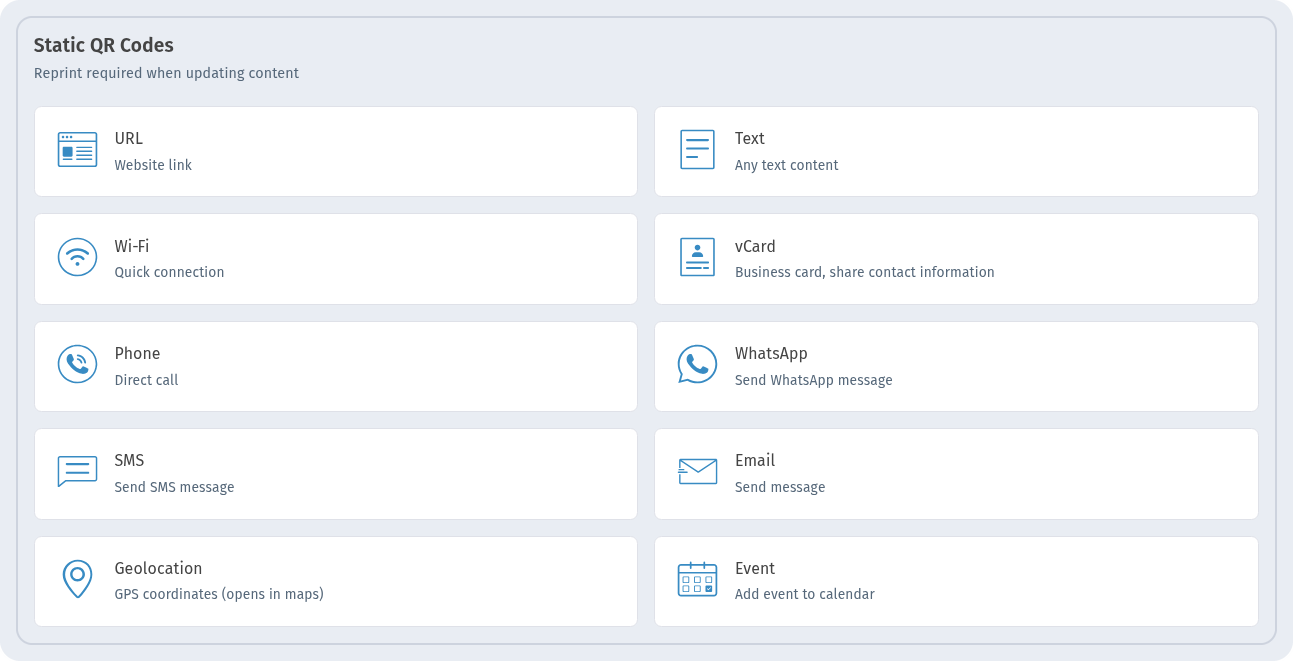Click 'GPS coordinates (opens in maps)' text

pos(219,594)
